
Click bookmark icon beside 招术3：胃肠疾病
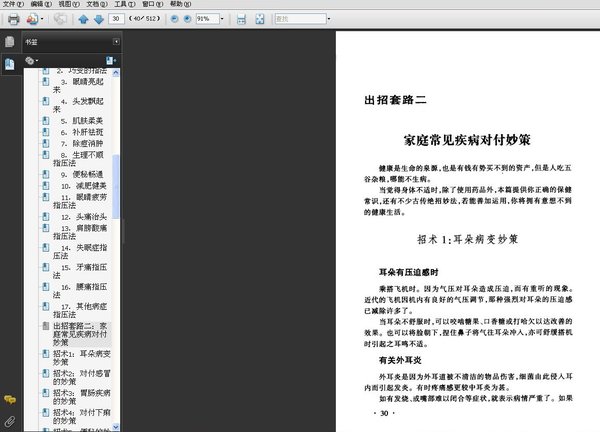click(x=46, y=393)
